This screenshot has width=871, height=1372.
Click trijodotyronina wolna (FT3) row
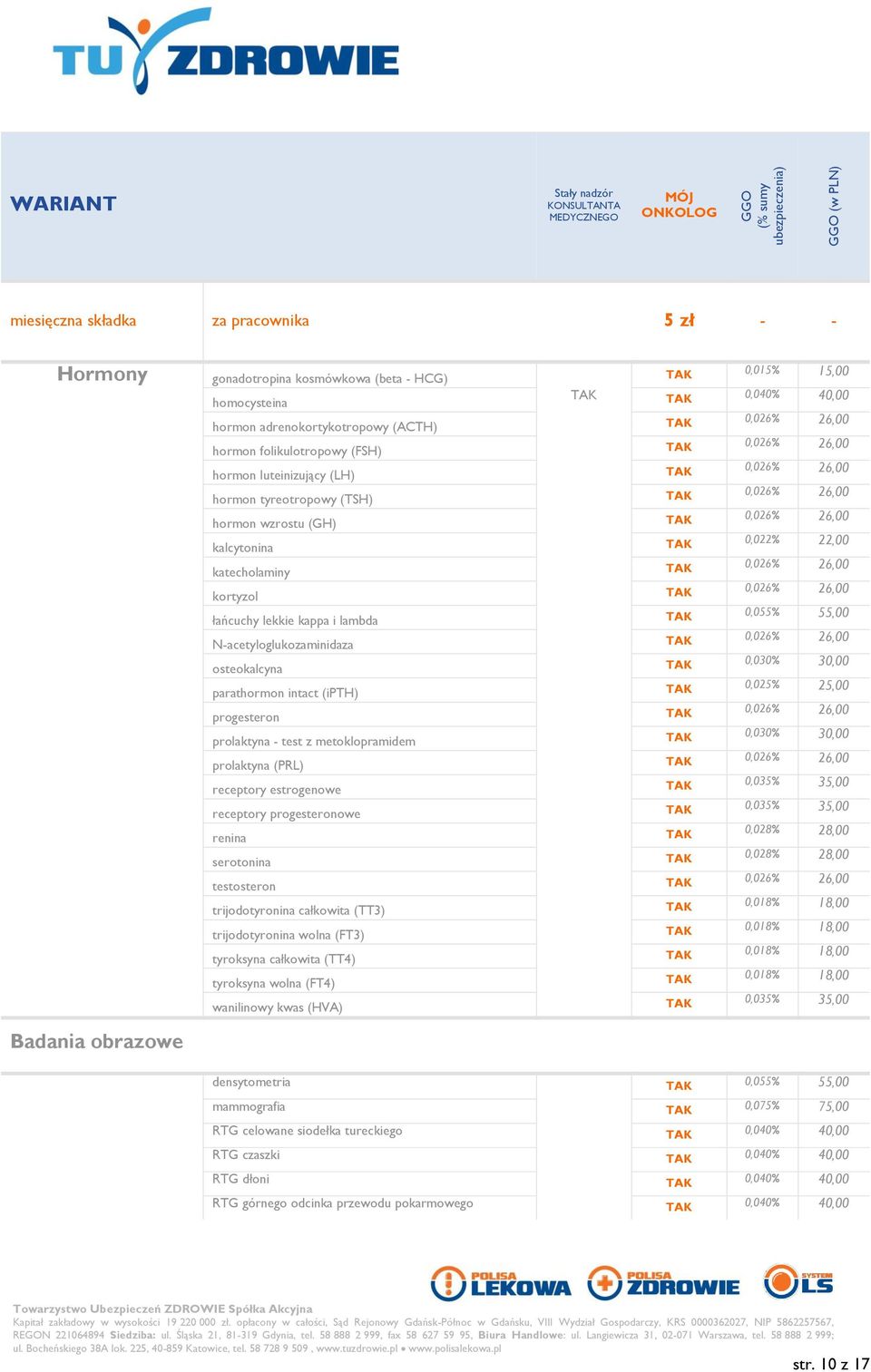point(288,935)
